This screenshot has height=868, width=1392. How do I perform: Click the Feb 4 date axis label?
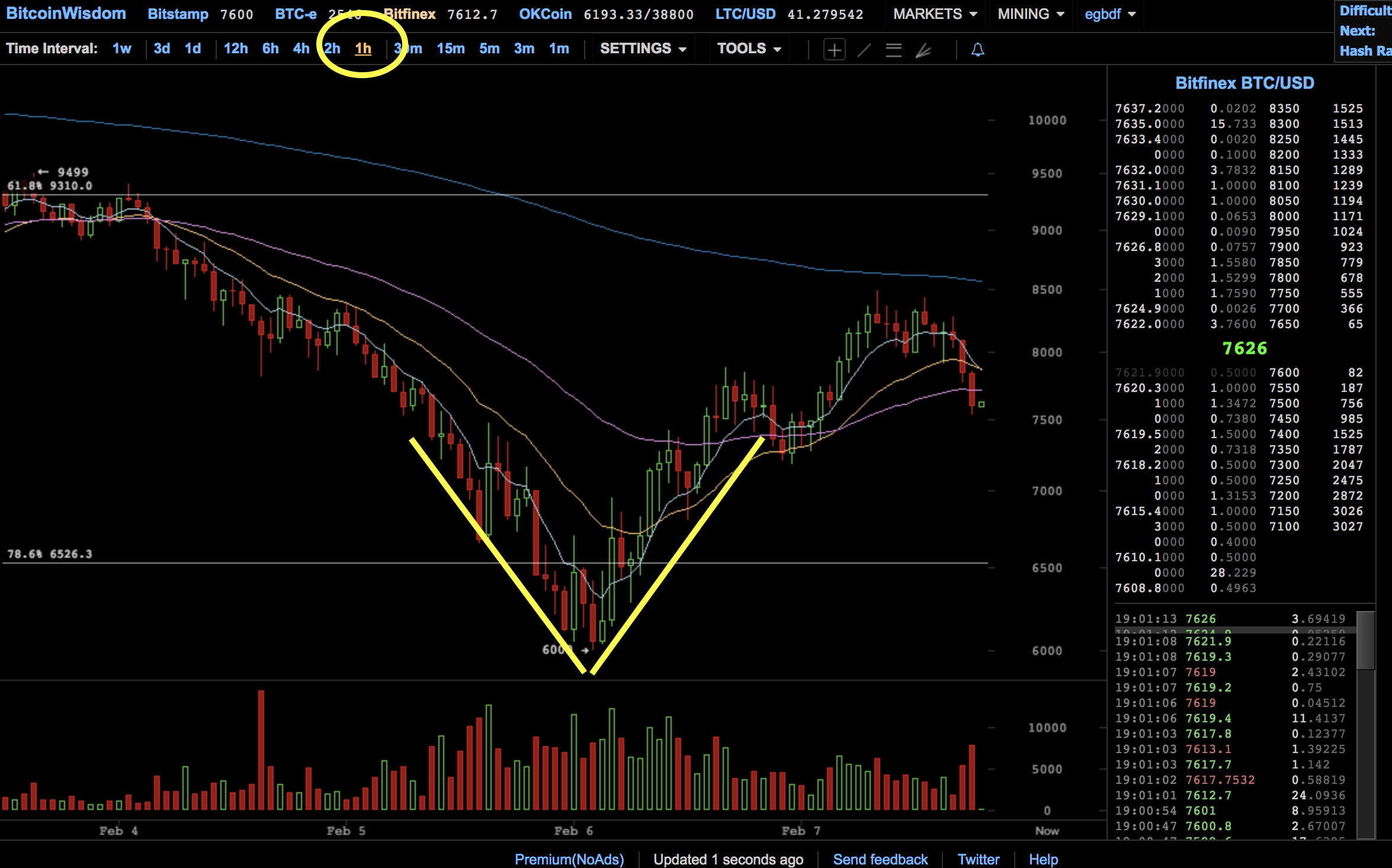coord(118,831)
